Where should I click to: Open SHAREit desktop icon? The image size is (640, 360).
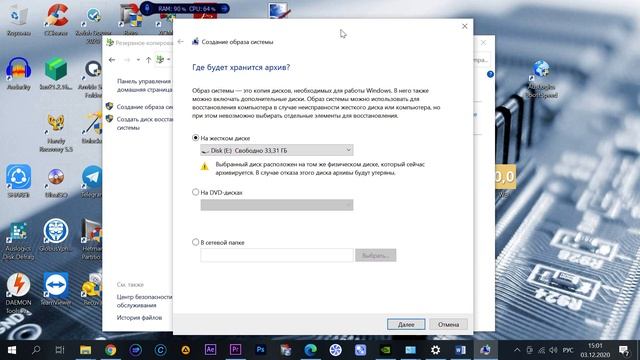18,182
